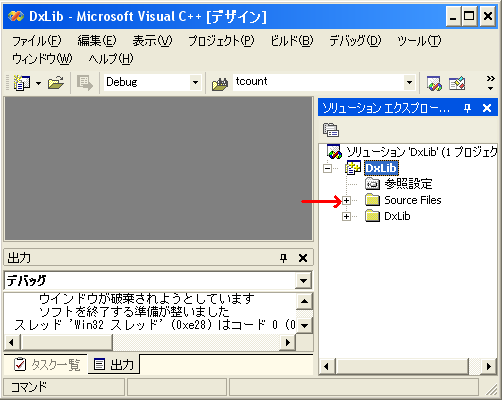Image resolution: width=502 pixels, height=400 pixels.
Task: Open file using the folder toolbar icon
Action: click(x=56, y=83)
